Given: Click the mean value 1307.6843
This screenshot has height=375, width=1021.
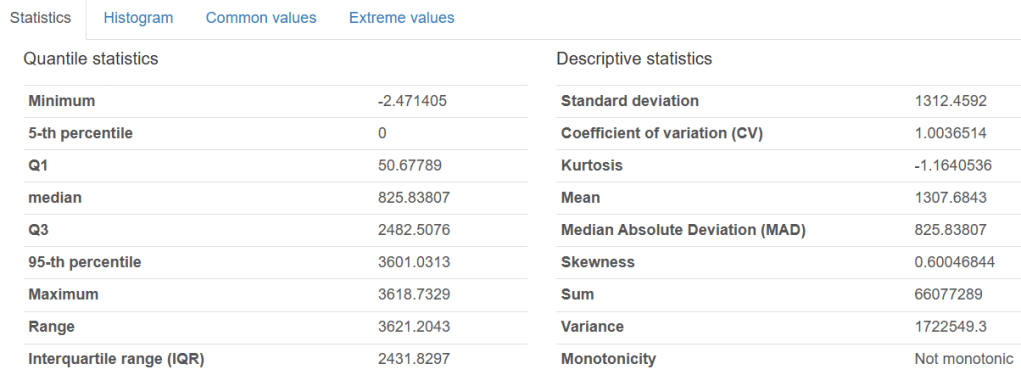Looking at the screenshot, I should (x=951, y=198).
